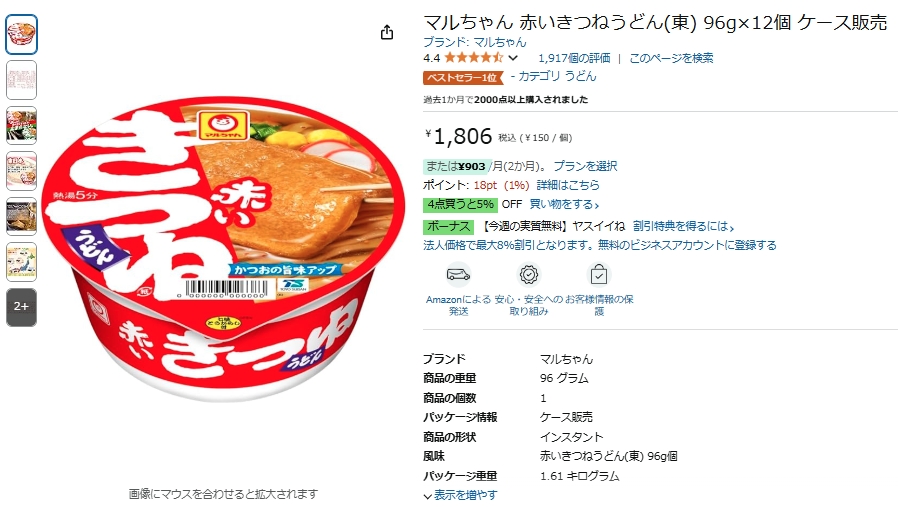Image resolution: width=898 pixels, height=507 pixels.
Task: Click このページを検索 link
Action: tap(671, 58)
